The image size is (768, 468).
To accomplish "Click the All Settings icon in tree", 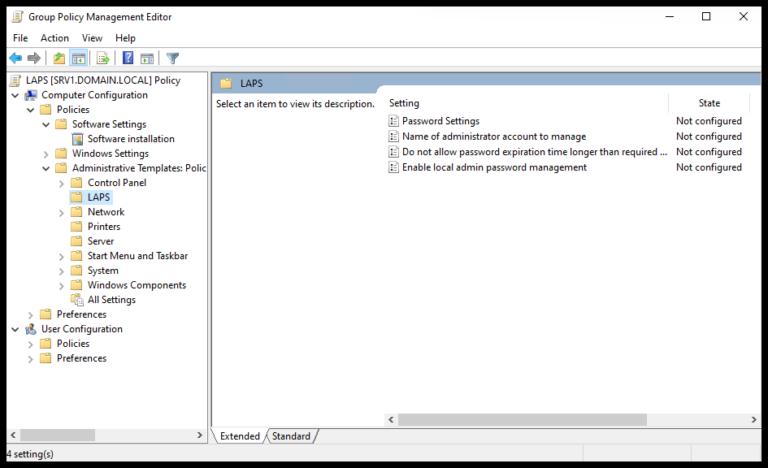I will [x=77, y=299].
